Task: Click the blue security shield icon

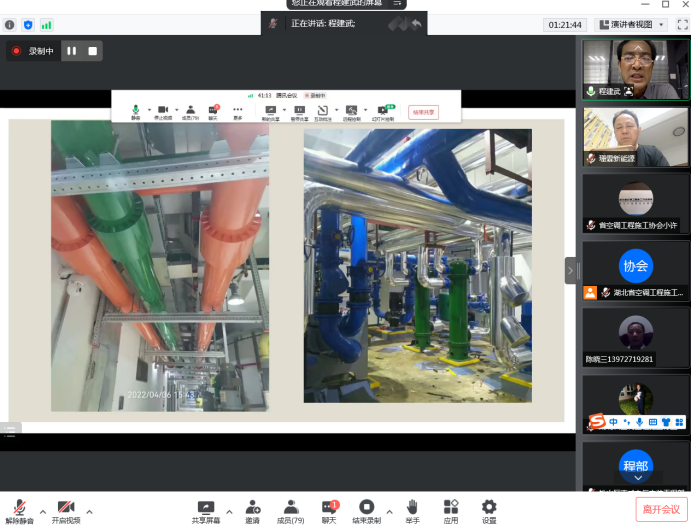Action: pos(28,25)
